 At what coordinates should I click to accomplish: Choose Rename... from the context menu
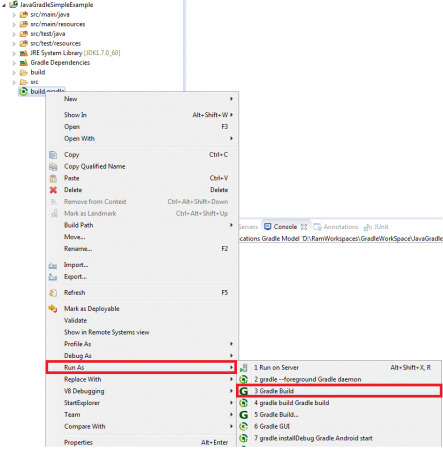pos(142,249)
